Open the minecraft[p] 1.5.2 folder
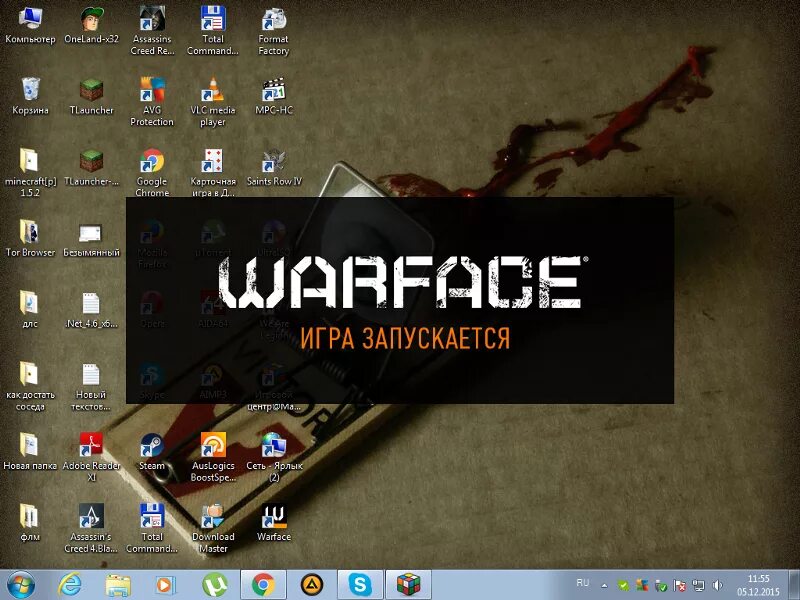The image size is (800, 600). 30,172
